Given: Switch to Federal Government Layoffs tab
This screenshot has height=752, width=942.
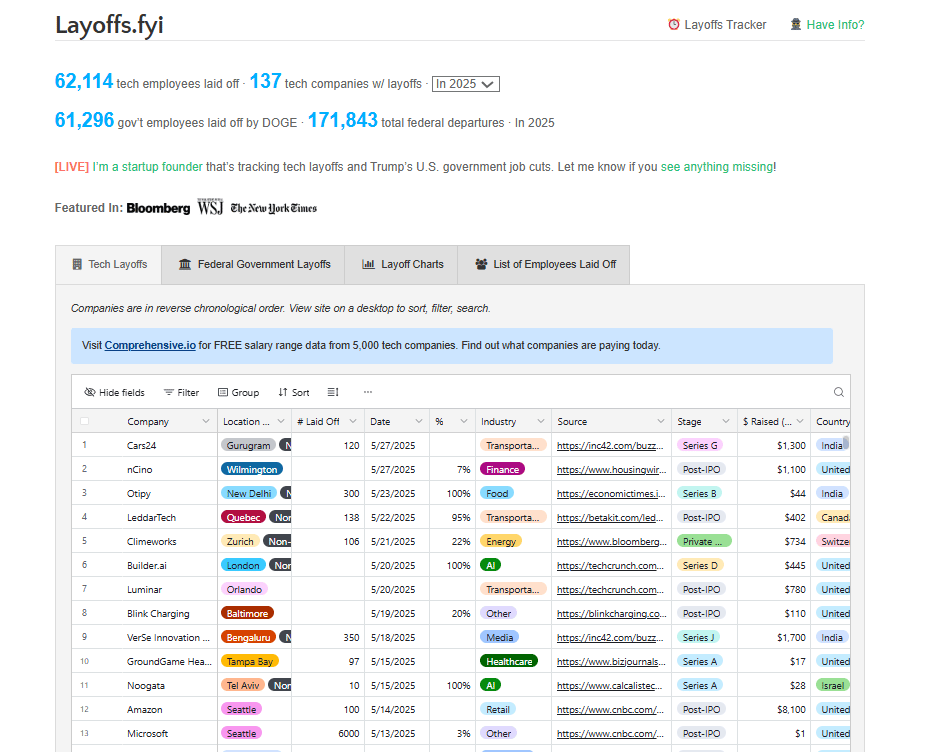Looking at the screenshot, I should tap(253, 264).
